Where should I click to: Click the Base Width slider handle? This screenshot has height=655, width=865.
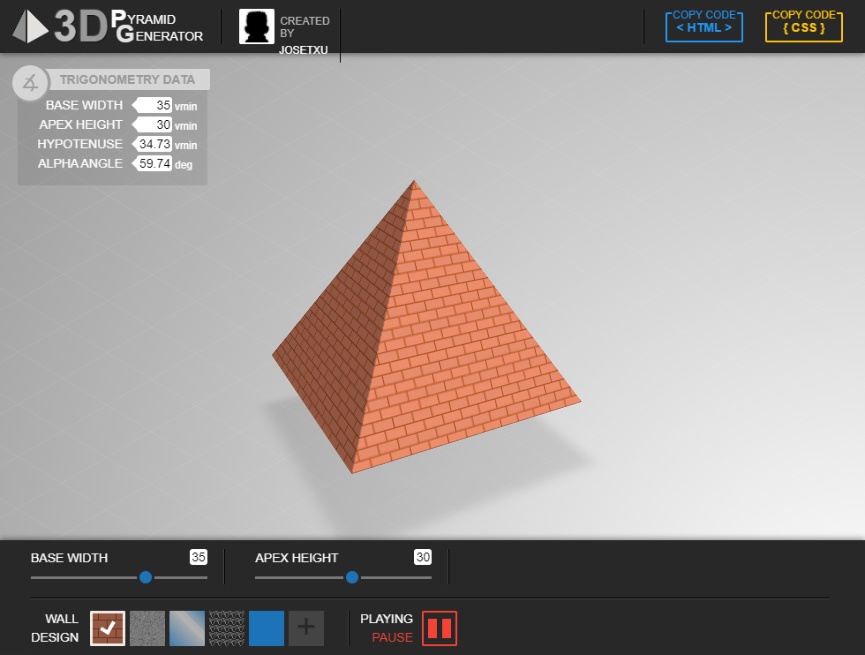click(x=146, y=577)
